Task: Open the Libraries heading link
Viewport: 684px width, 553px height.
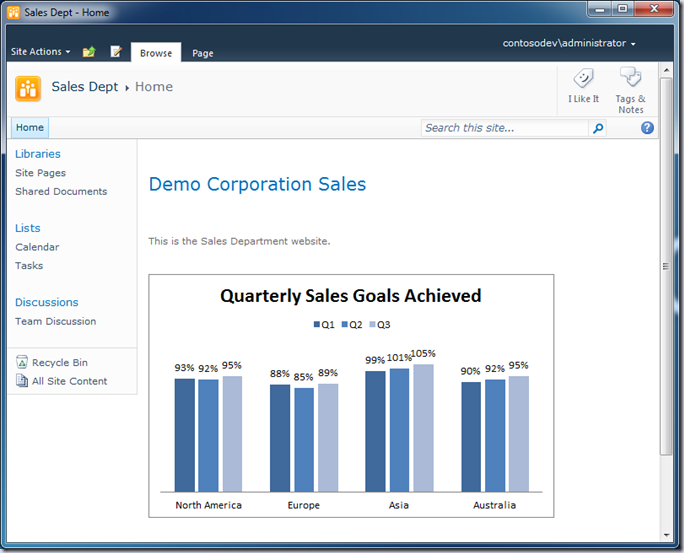Action: [x=38, y=154]
